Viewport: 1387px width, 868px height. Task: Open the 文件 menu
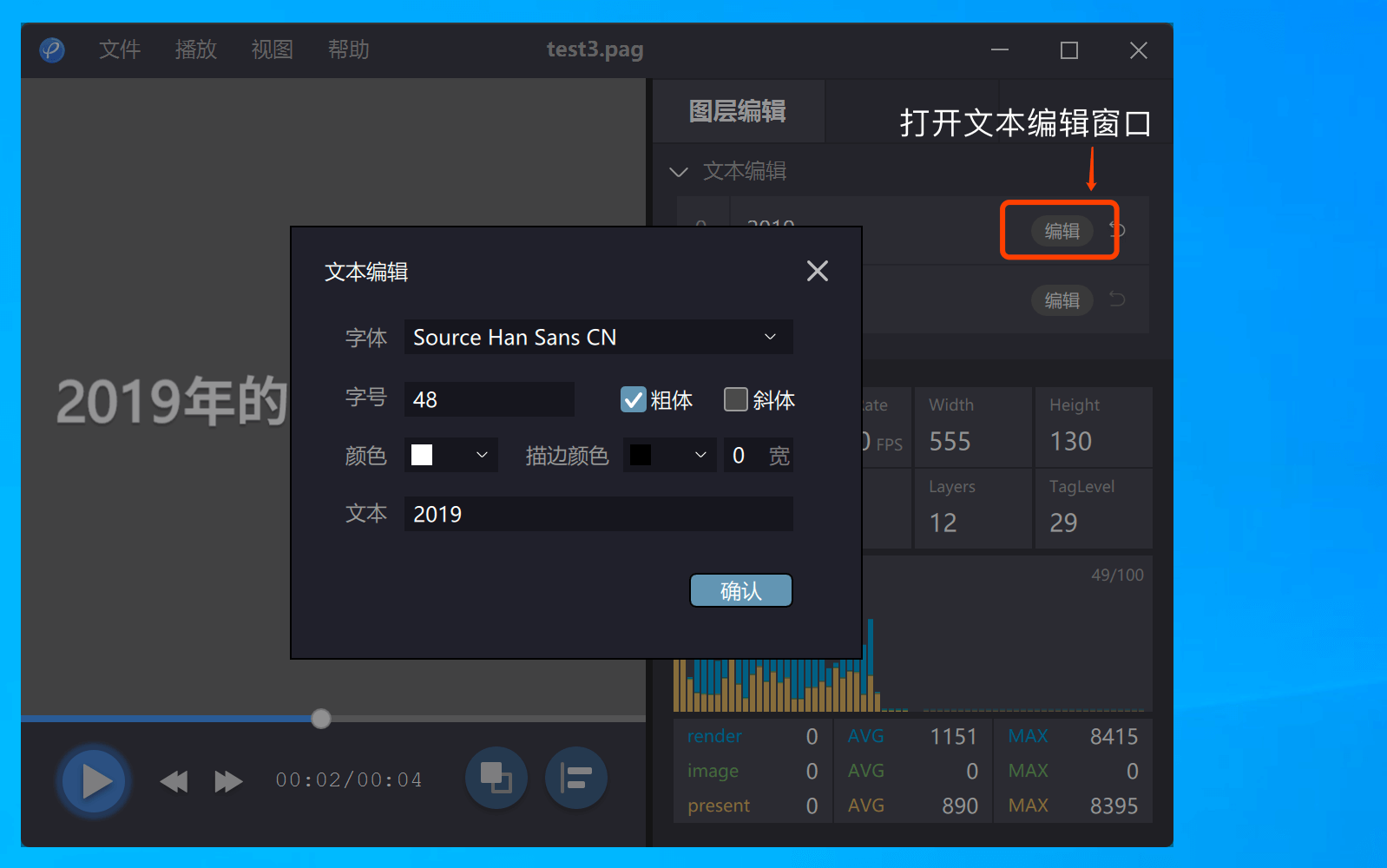(120, 49)
